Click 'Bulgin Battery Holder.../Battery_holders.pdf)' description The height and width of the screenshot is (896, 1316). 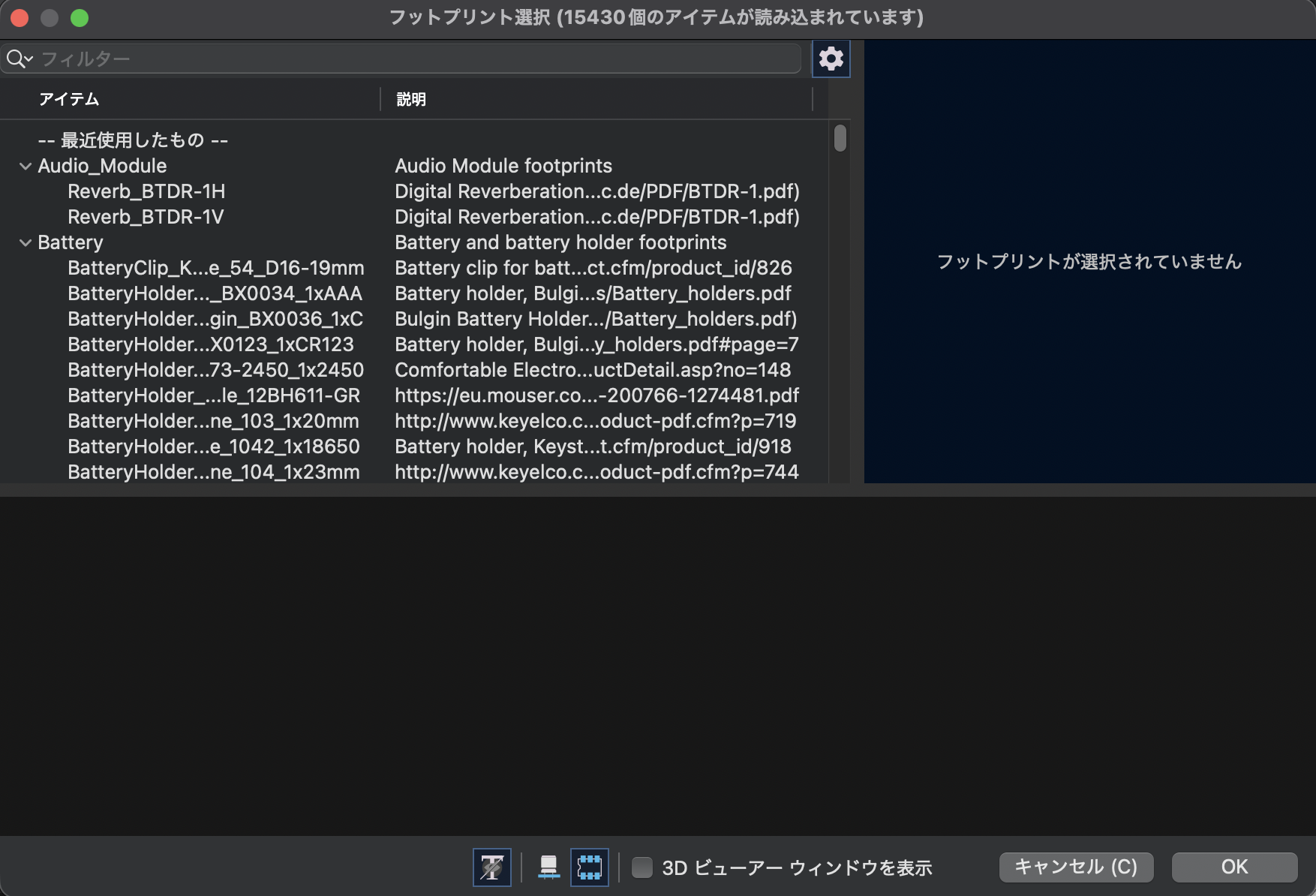pos(596,319)
